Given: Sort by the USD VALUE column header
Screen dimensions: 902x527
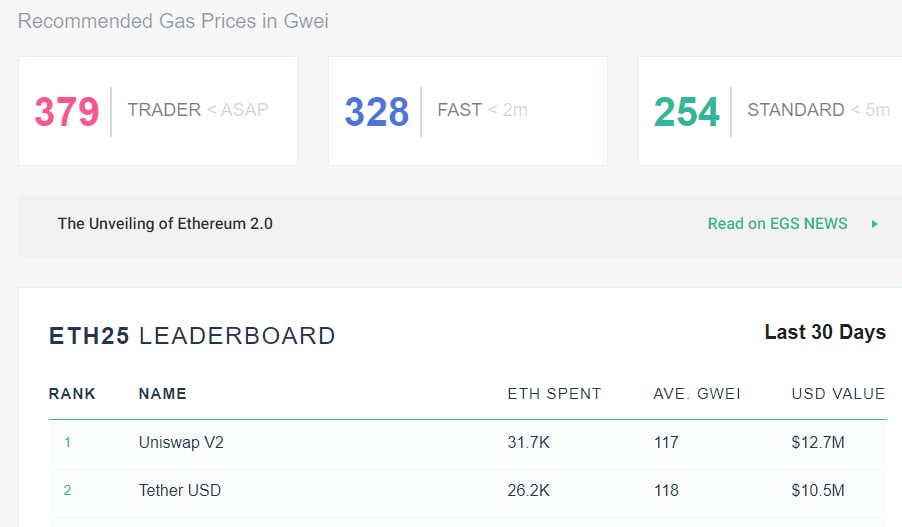Looking at the screenshot, I should (x=838, y=394).
